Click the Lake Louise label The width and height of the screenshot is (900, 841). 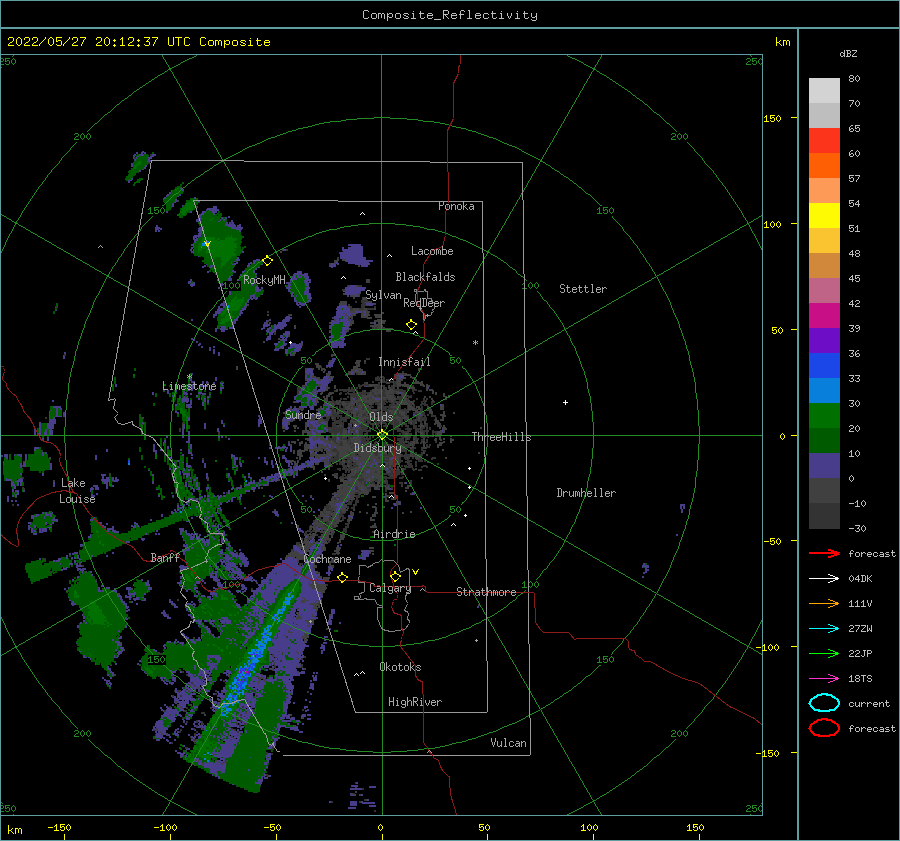point(77,491)
